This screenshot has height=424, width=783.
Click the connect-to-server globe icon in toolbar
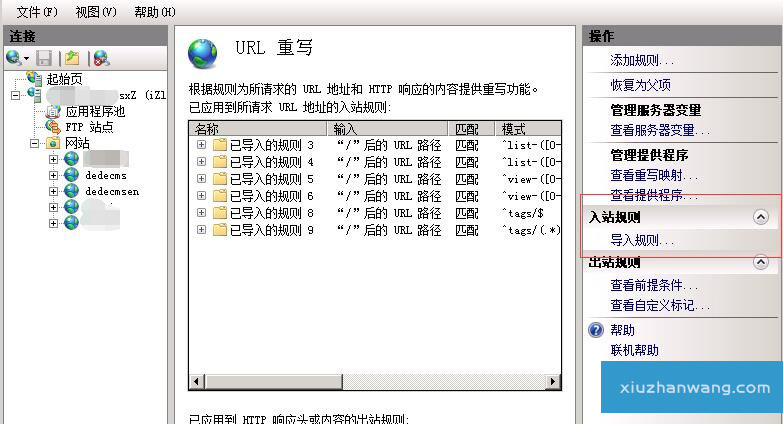pyautogui.click(x=14, y=58)
